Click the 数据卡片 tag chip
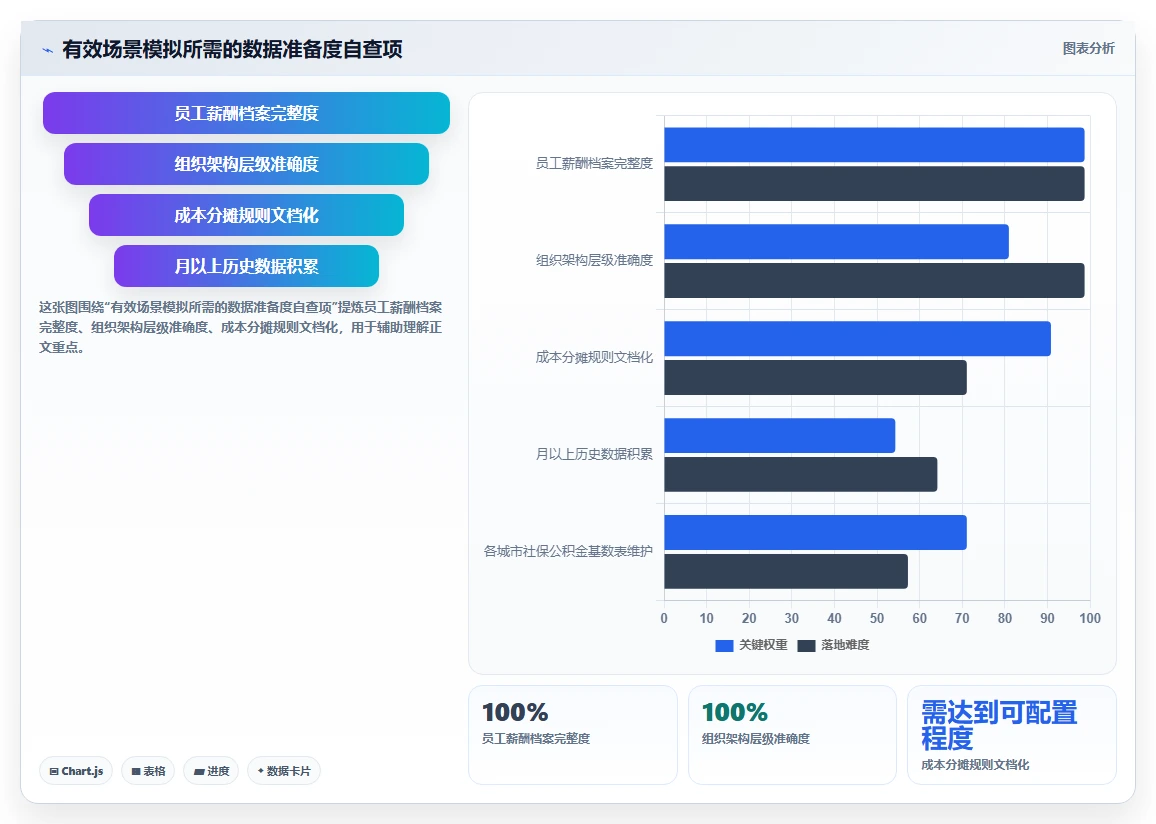1156x824 pixels. (284, 771)
